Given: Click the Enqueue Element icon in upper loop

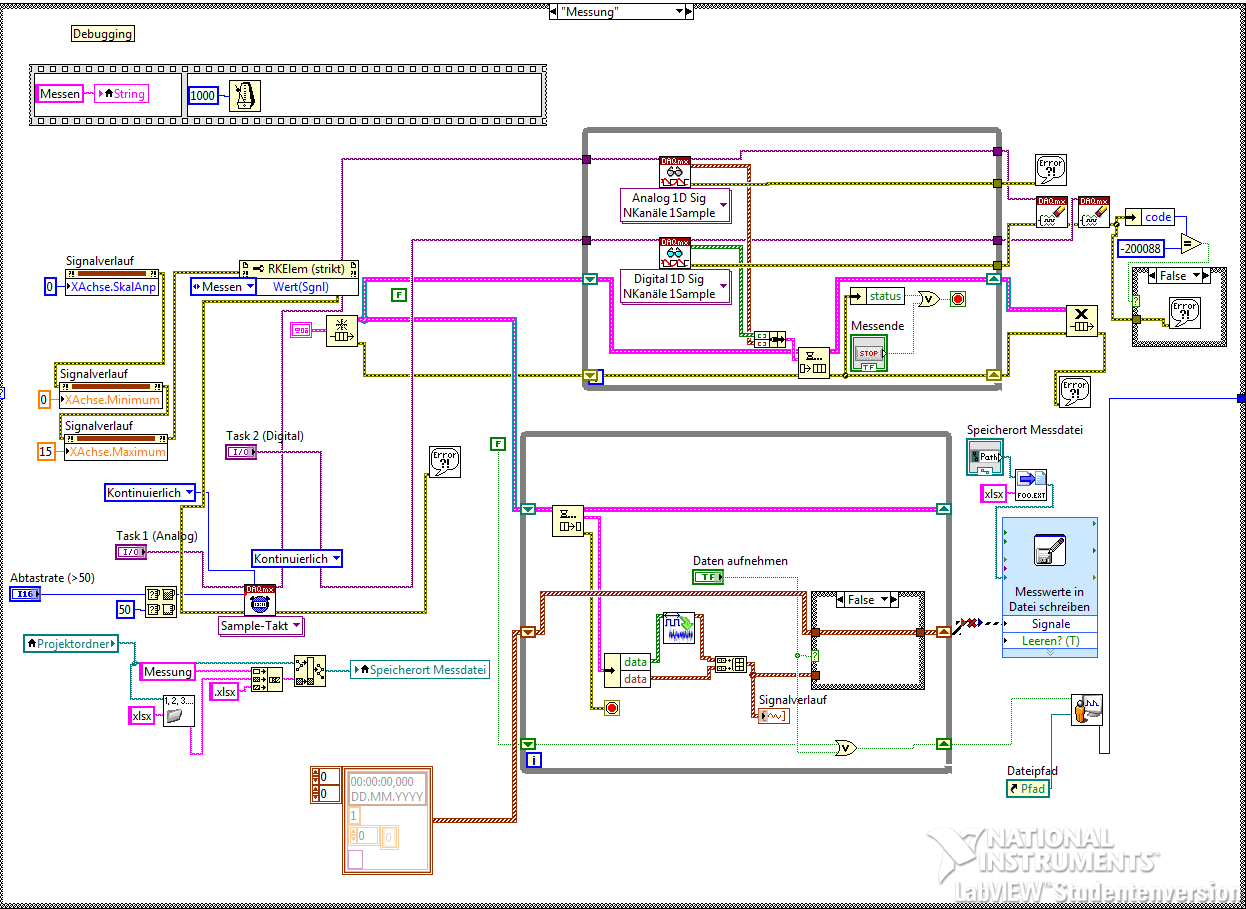Looking at the screenshot, I should point(814,362).
